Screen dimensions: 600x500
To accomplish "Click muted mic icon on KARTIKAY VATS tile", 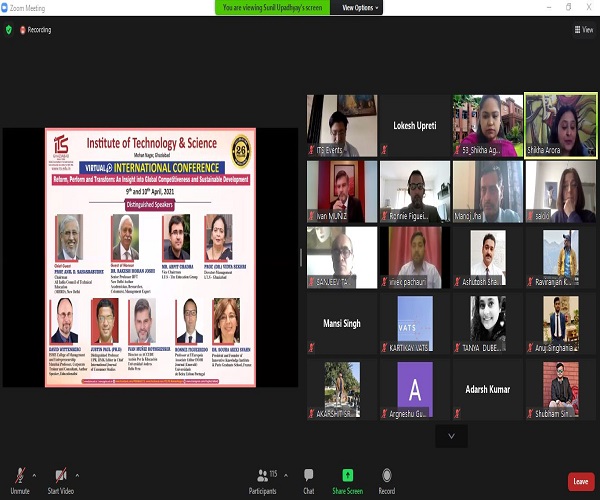I will pyautogui.click(x=385, y=348).
